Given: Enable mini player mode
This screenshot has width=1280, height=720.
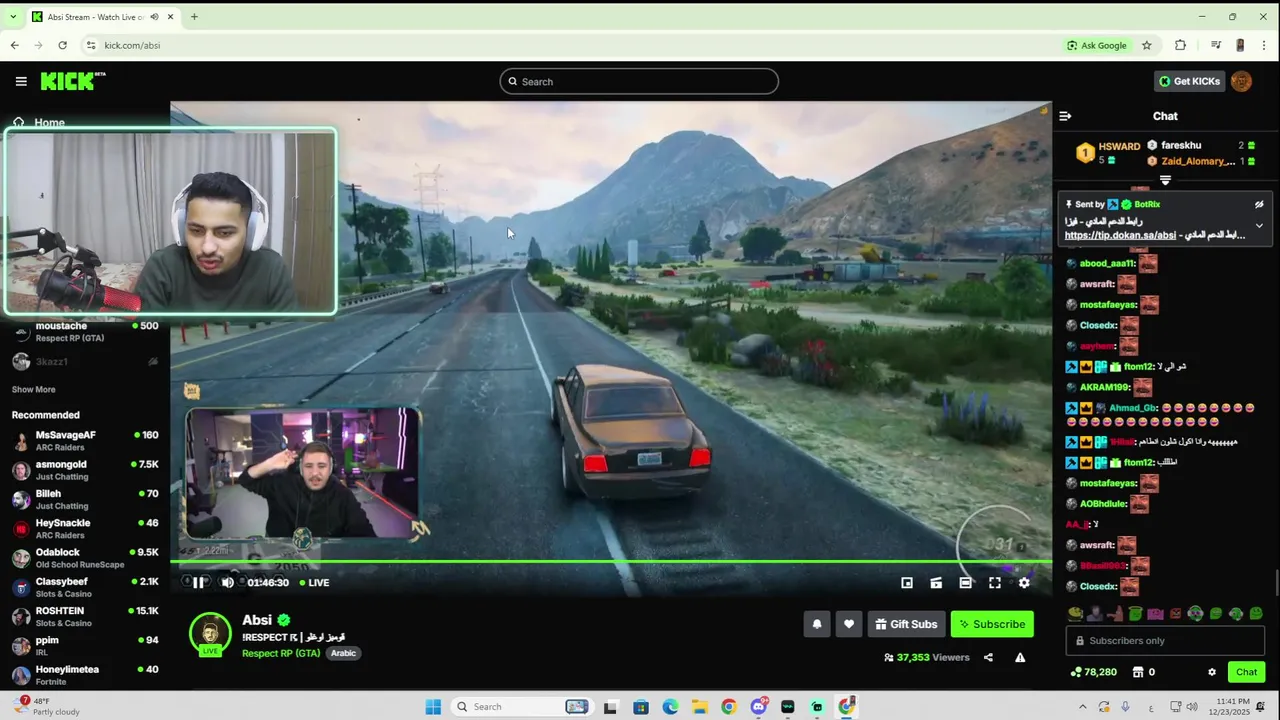Looking at the screenshot, I should tap(907, 582).
